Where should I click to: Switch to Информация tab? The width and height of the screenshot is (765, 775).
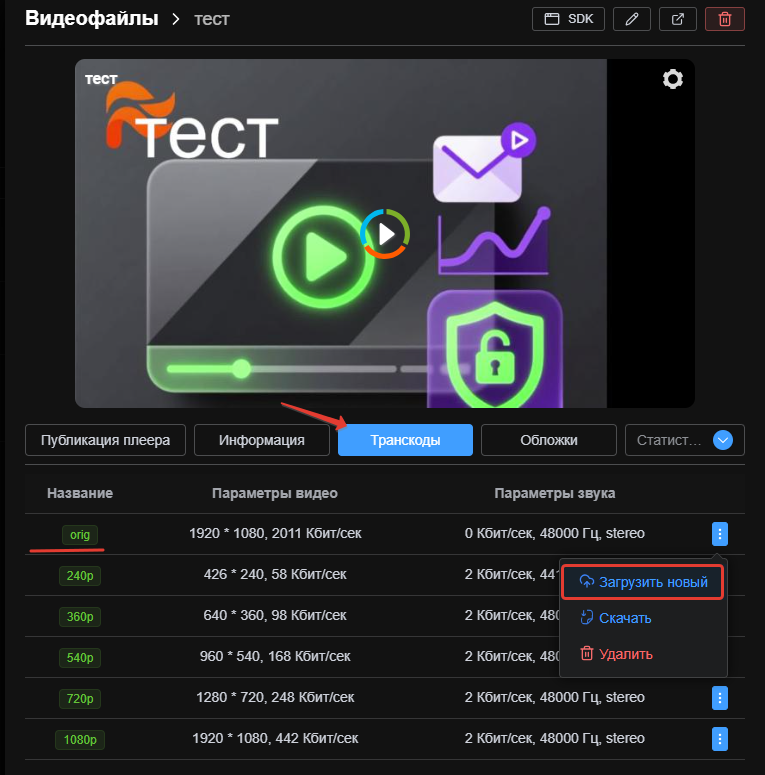261,440
